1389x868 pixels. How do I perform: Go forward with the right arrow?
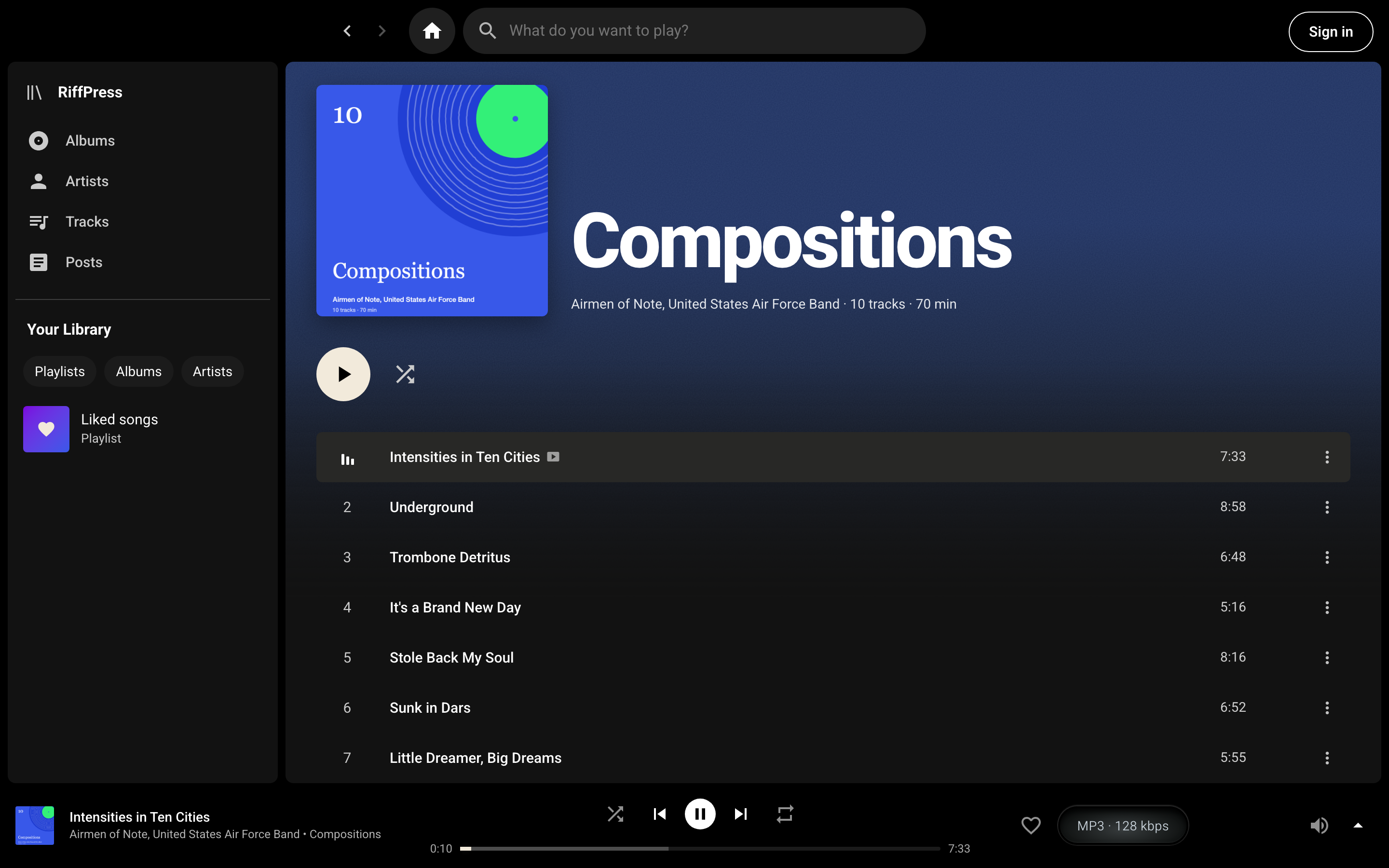click(x=382, y=31)
